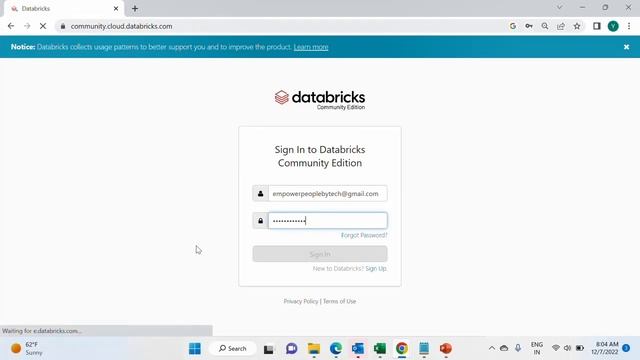This screenshot has width=640, height=360.
Task: Show hidden system tray icons
Action: (492, 348)
